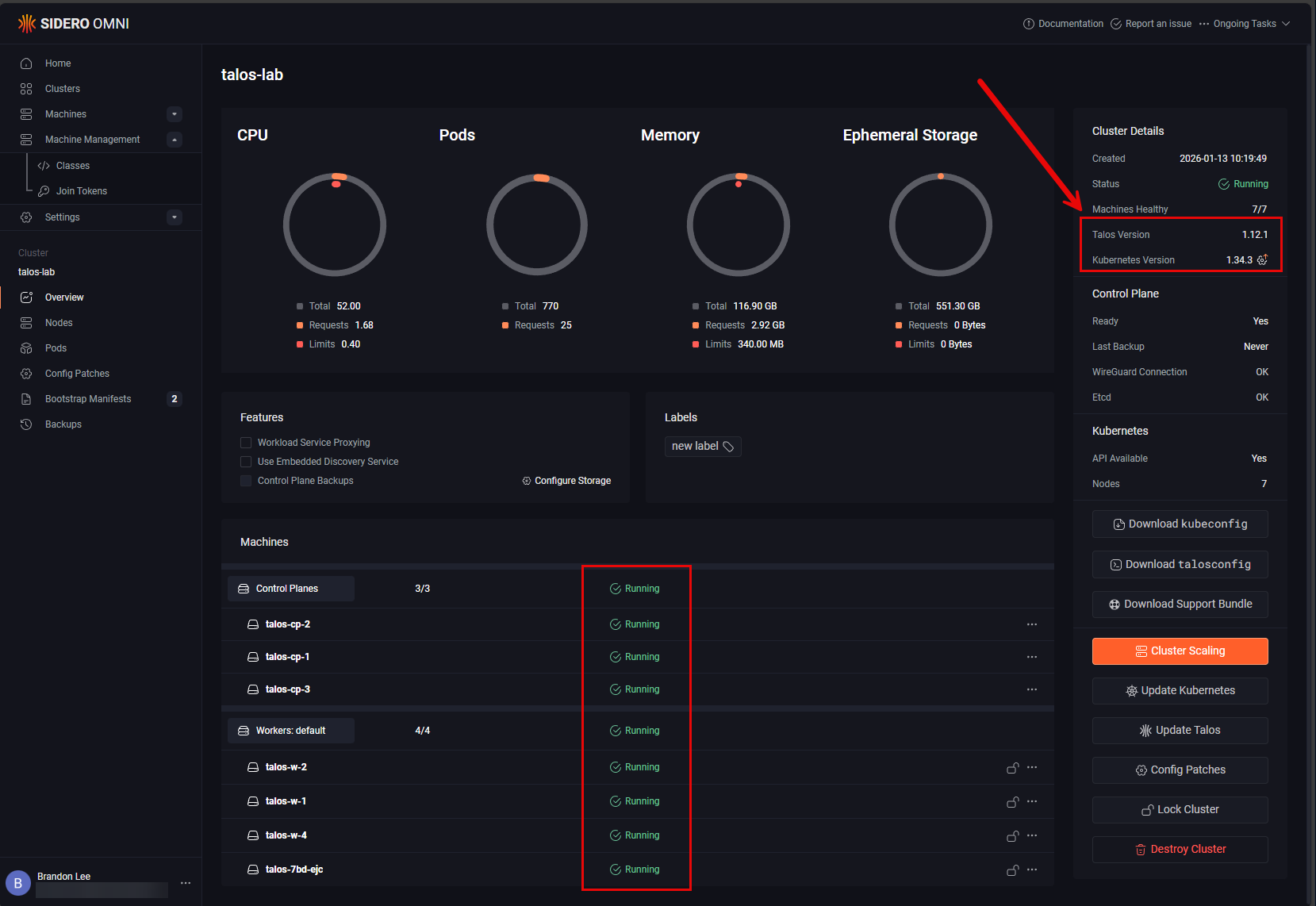1316x906 pixels.
Task: Open the Backups menu item
Action: pos(101,424)
